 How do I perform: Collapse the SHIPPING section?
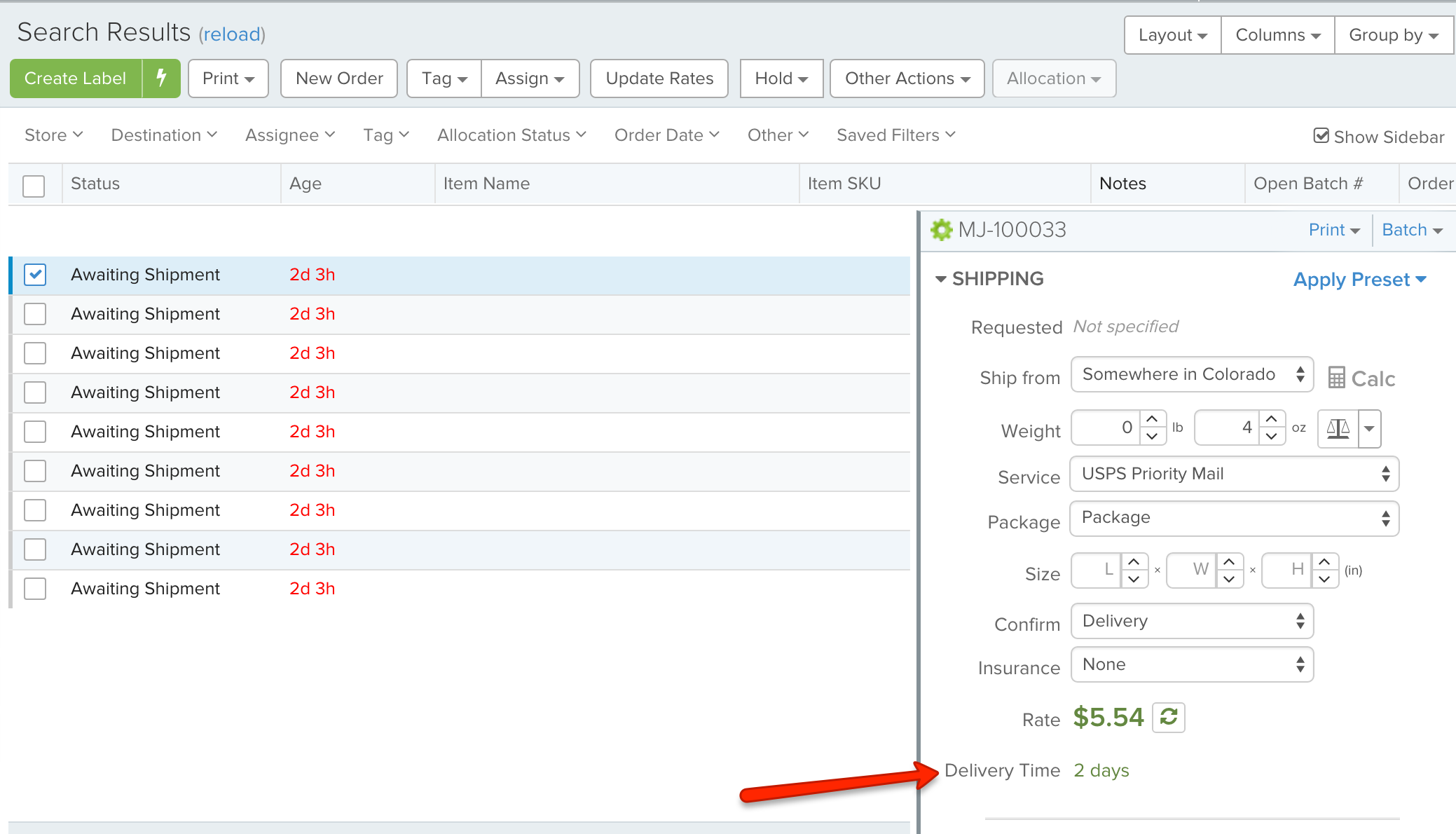coord(941,279)
